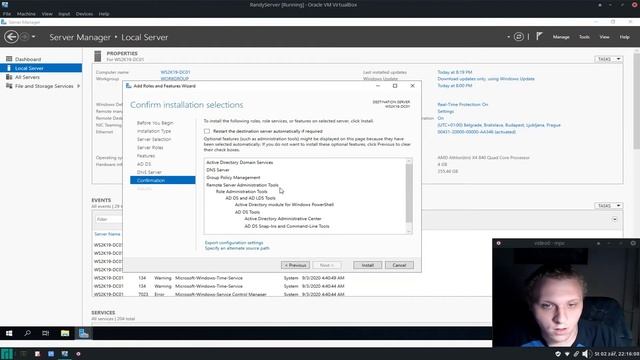Click the Install button
Image resolution: width=640 pixels, height=360 pixels.
click(367, 265)
